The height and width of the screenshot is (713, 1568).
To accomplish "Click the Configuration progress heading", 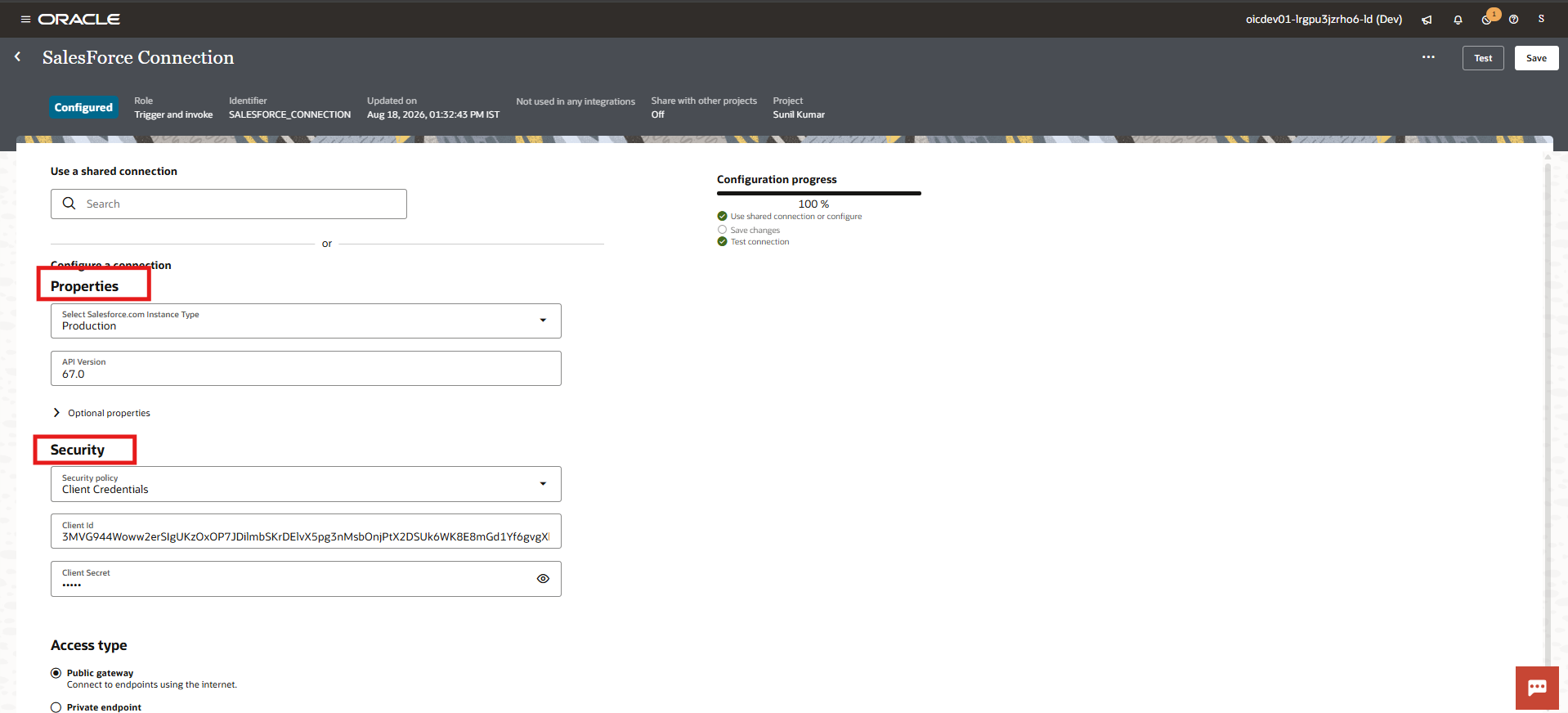I will pyautogui.click(x=777, y=179).
